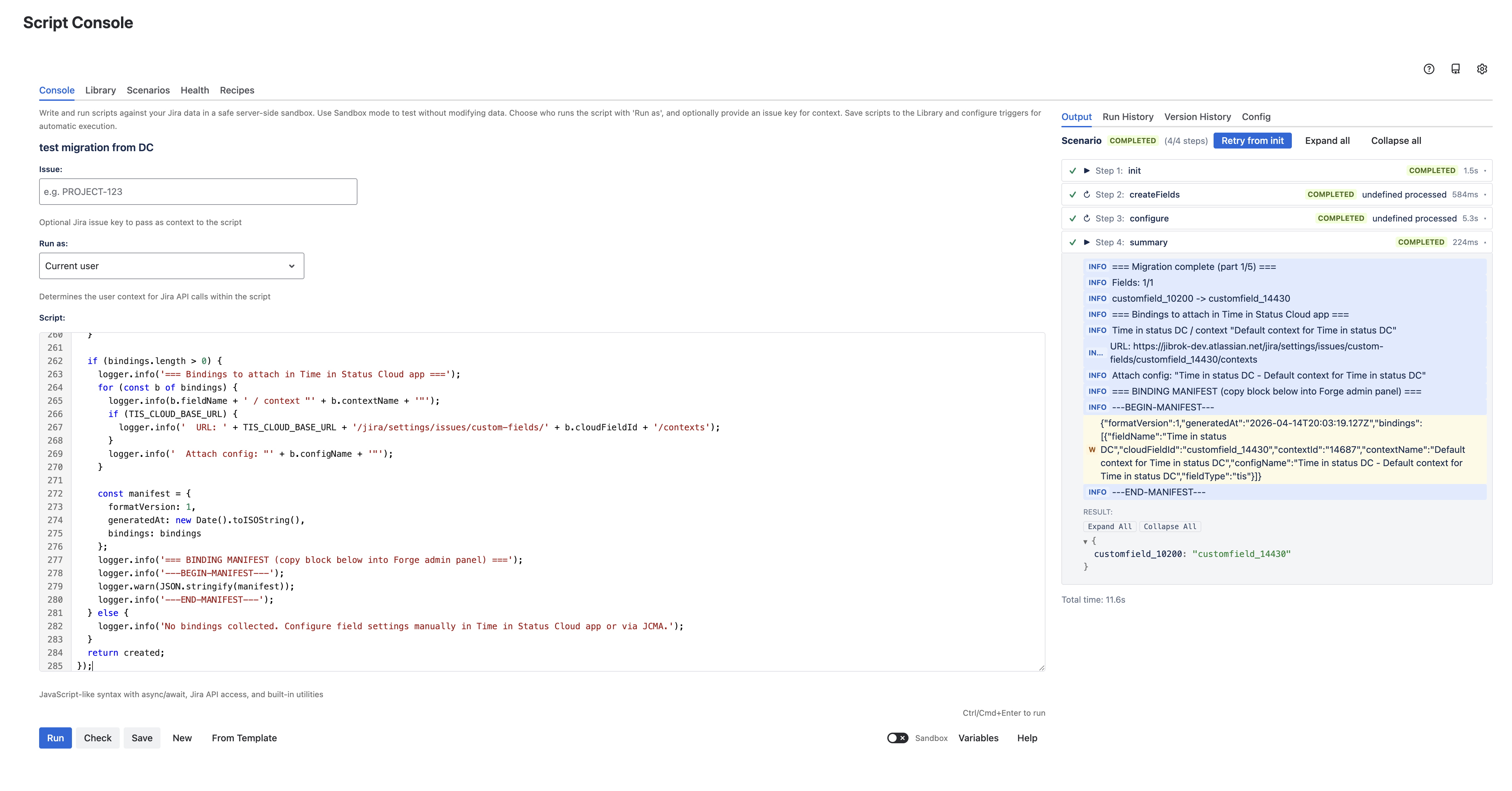This screenshot has width=1512, height=791.
Task: Click Expand All in the RESULT section
Action: click(1109, 526)
